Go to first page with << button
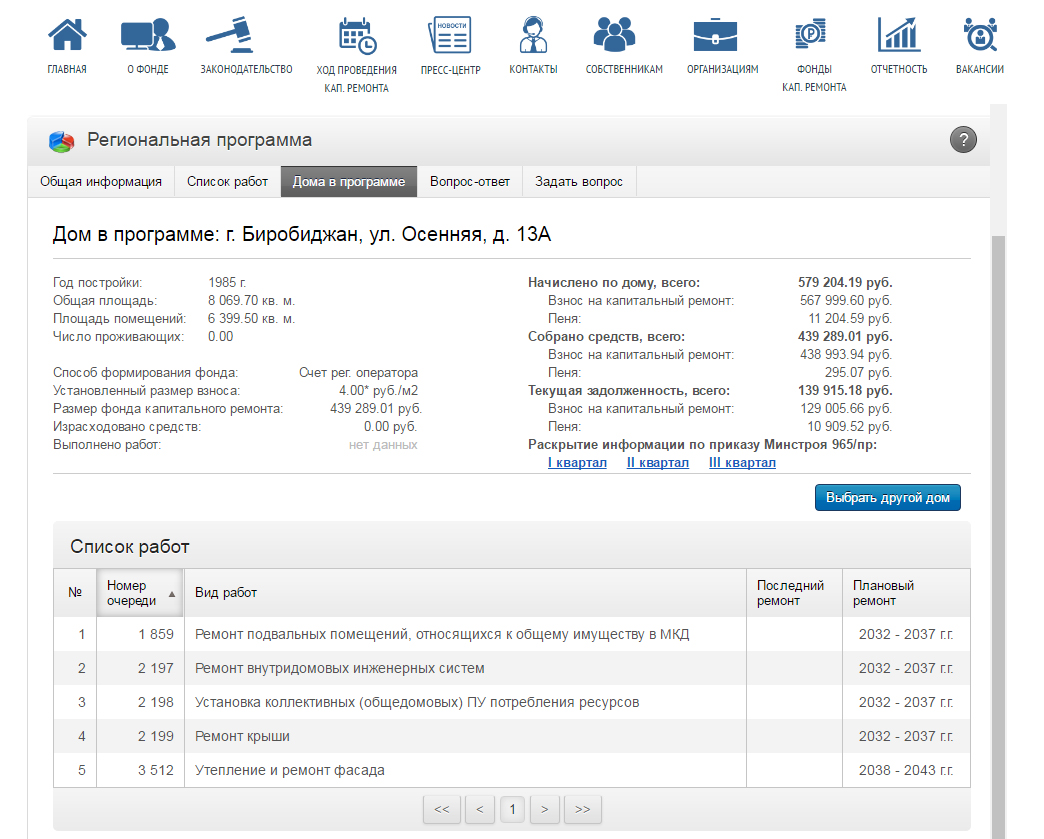 441,810
